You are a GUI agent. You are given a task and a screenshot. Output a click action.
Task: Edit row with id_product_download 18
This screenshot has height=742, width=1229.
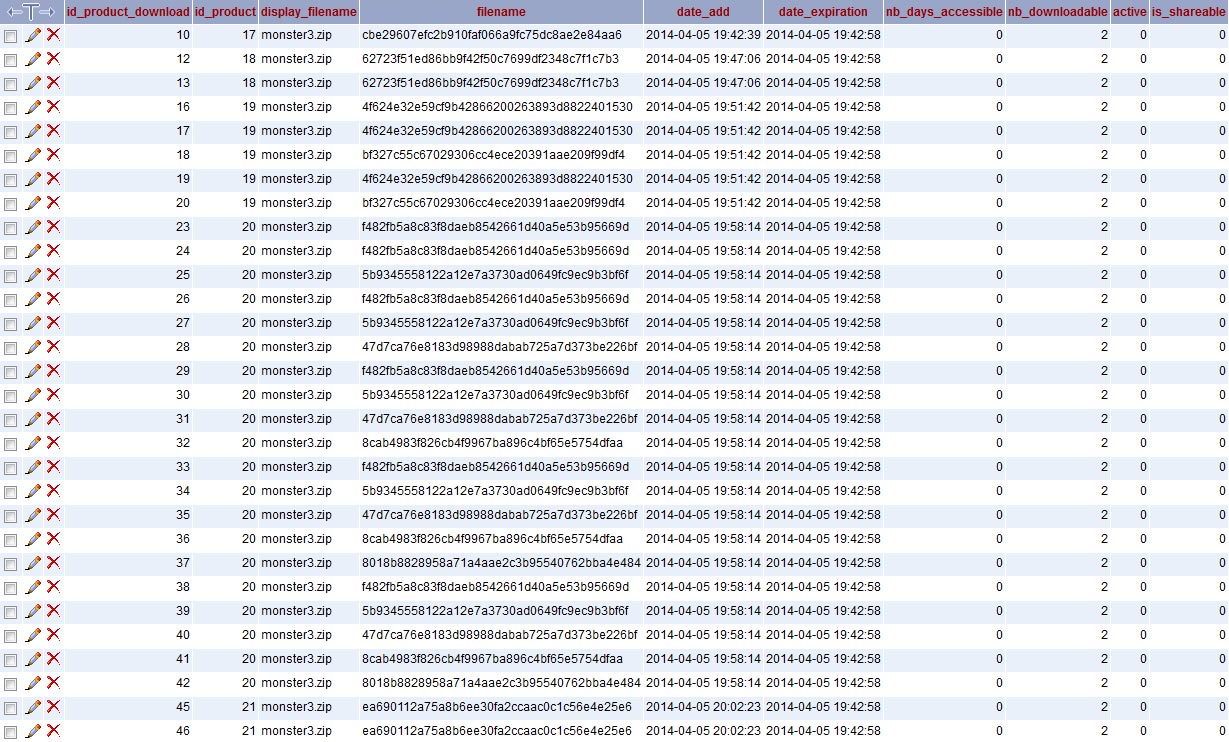tap(33, 155)
